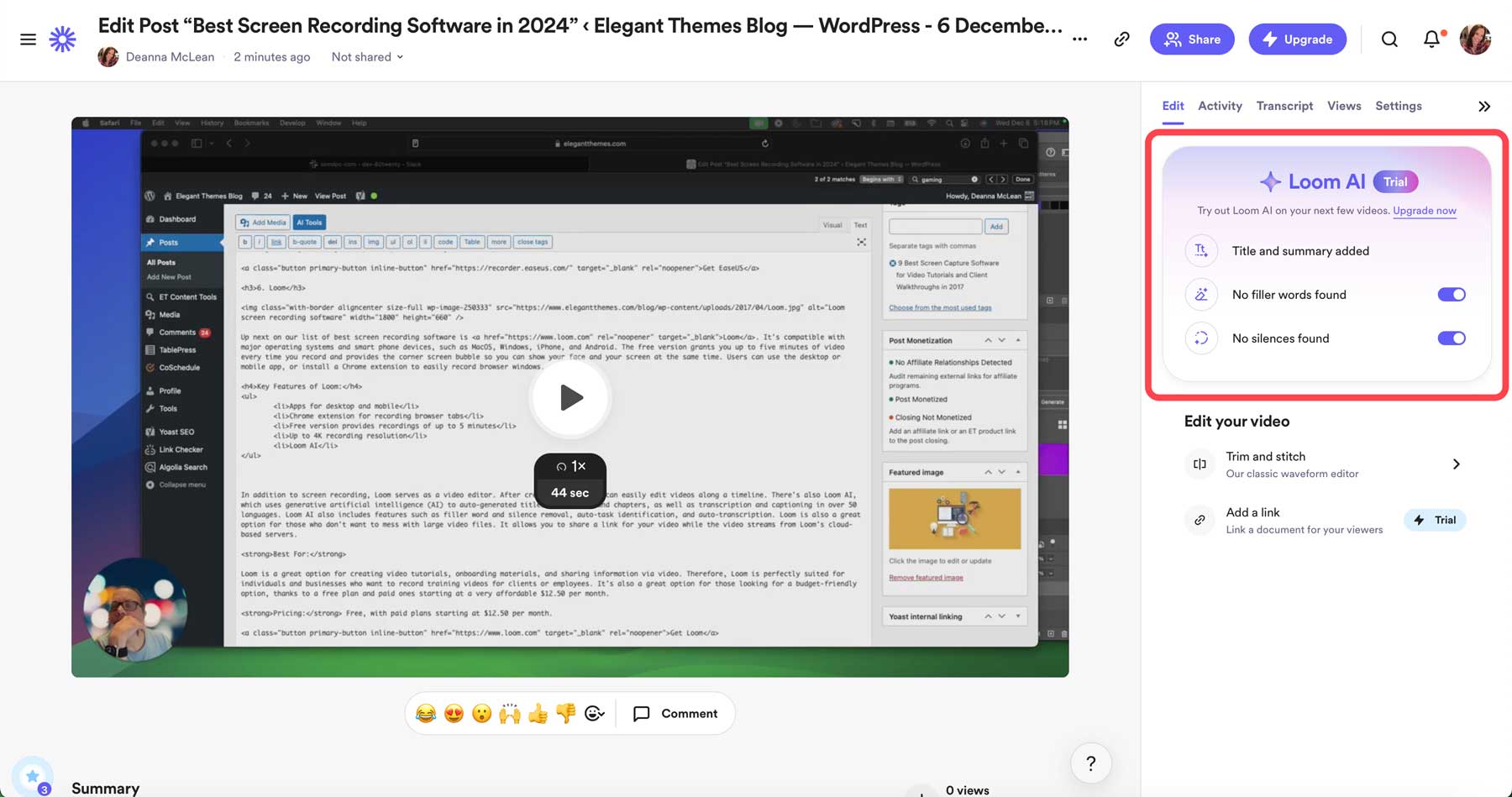This screenshot has height=797, width=1512.
Task: Switch to the Activity tab
Action: 1219,106
